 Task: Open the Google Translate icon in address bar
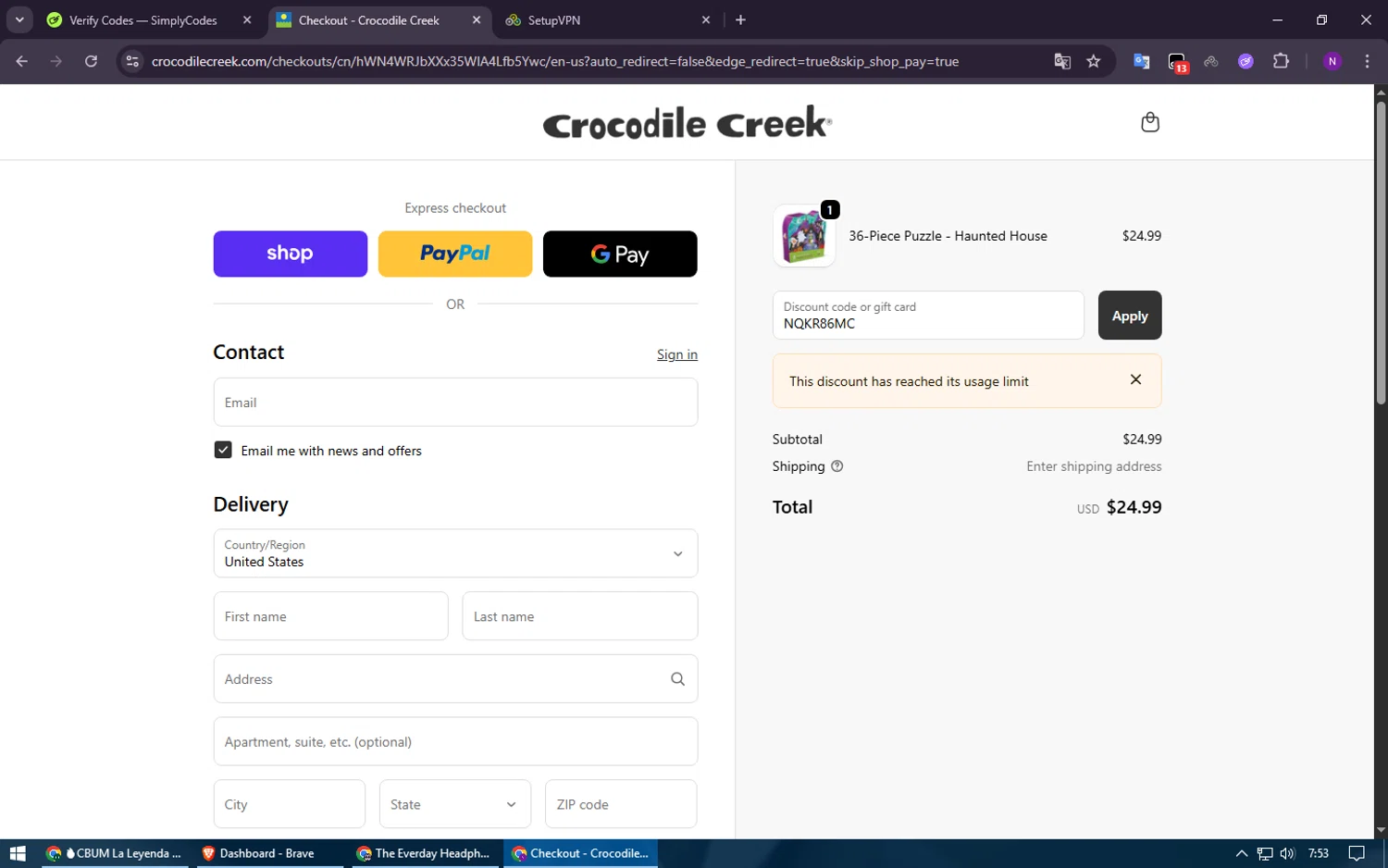point(1062,61)
